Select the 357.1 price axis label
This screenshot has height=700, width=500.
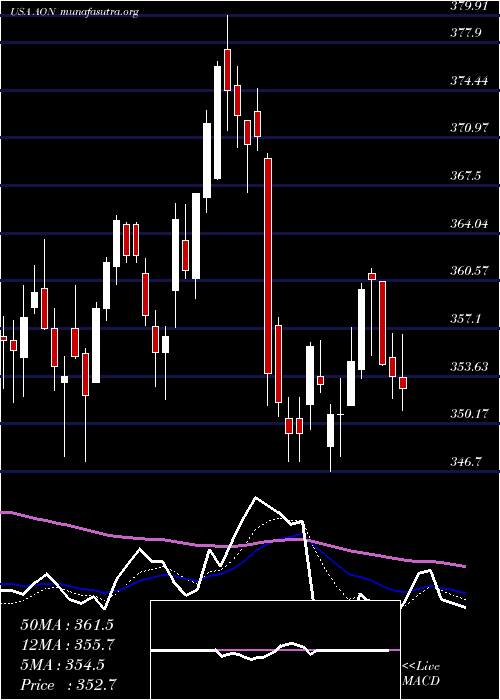(465, 318)
